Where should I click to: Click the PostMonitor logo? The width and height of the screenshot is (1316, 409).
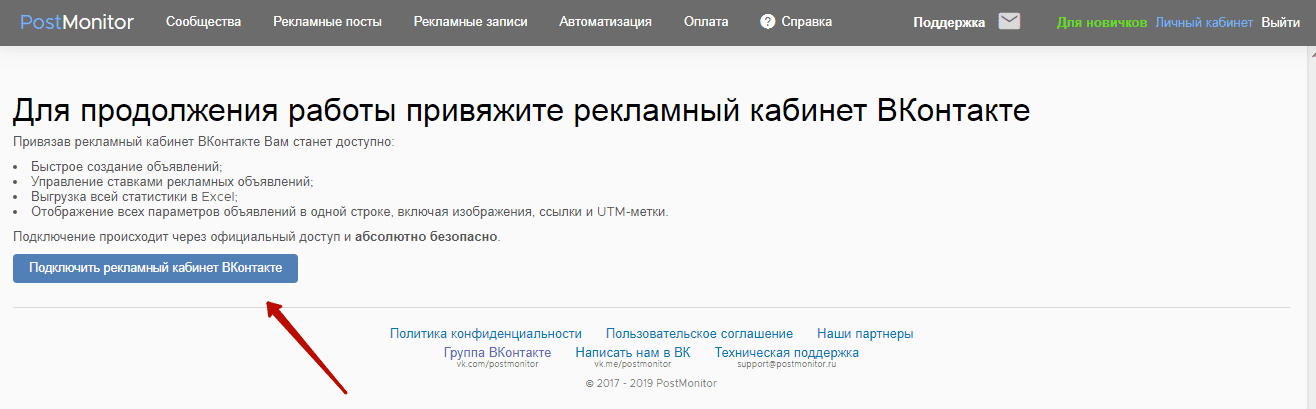click(x=77, y=21)
